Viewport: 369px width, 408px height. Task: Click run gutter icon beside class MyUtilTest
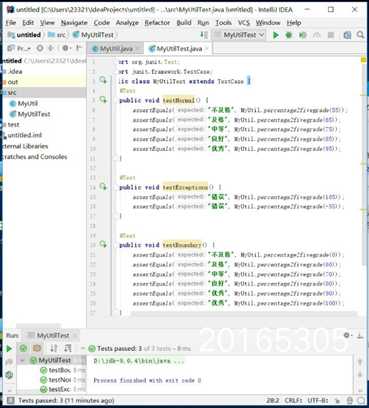pos(103,80)
